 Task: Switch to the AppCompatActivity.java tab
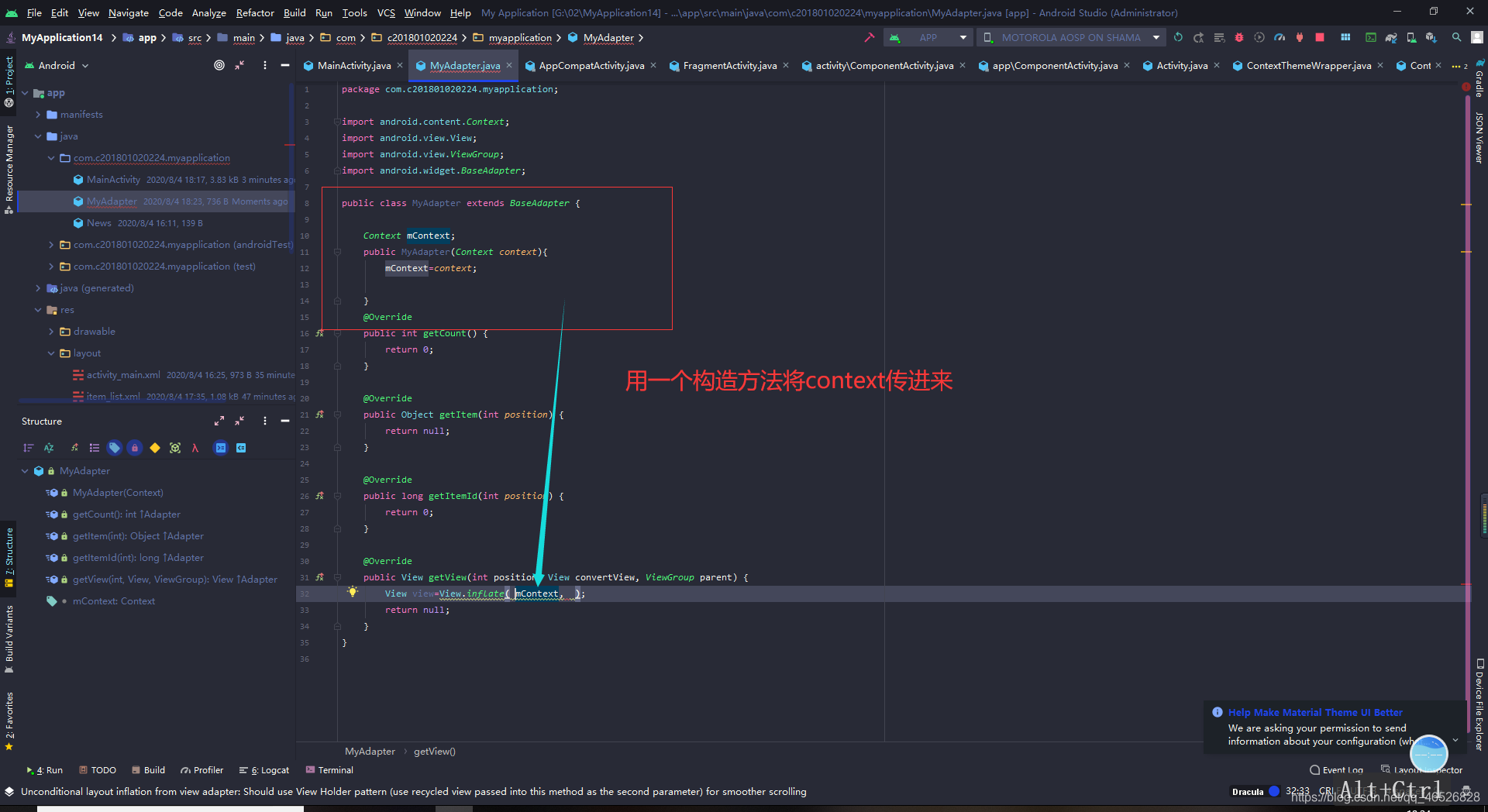tap(591, 66)
